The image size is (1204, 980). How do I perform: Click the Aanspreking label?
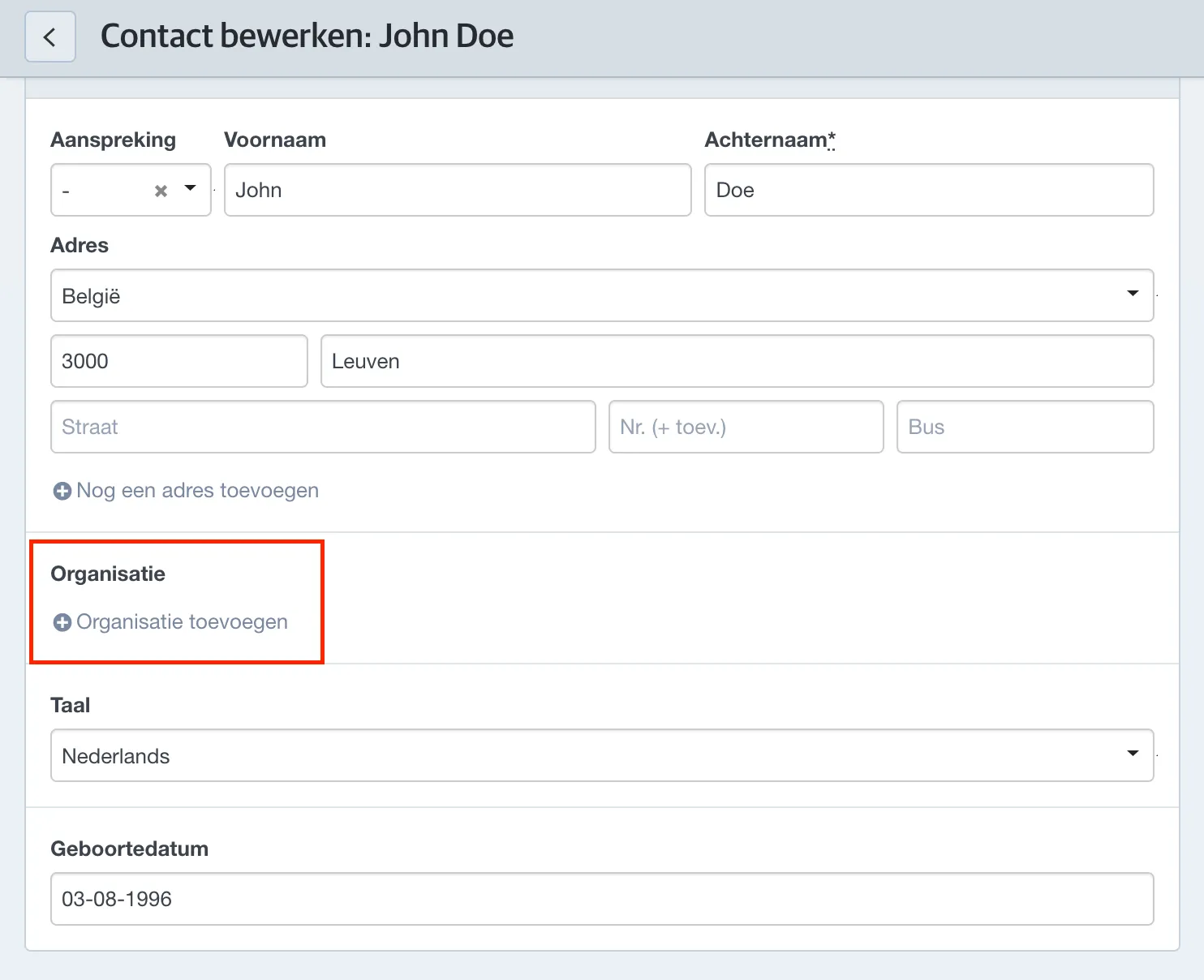coord(113,140)
